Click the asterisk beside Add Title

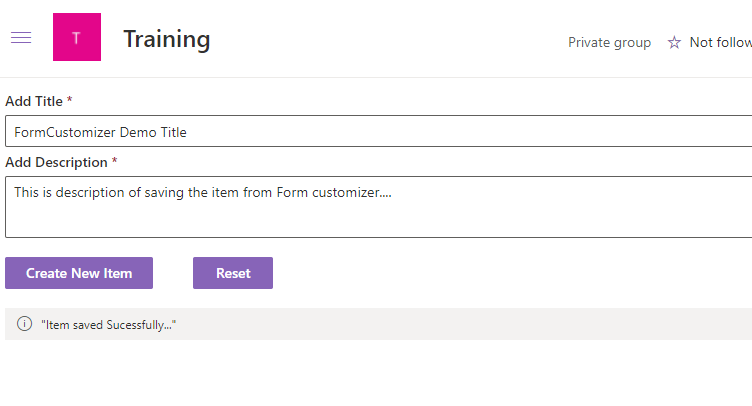69,100
